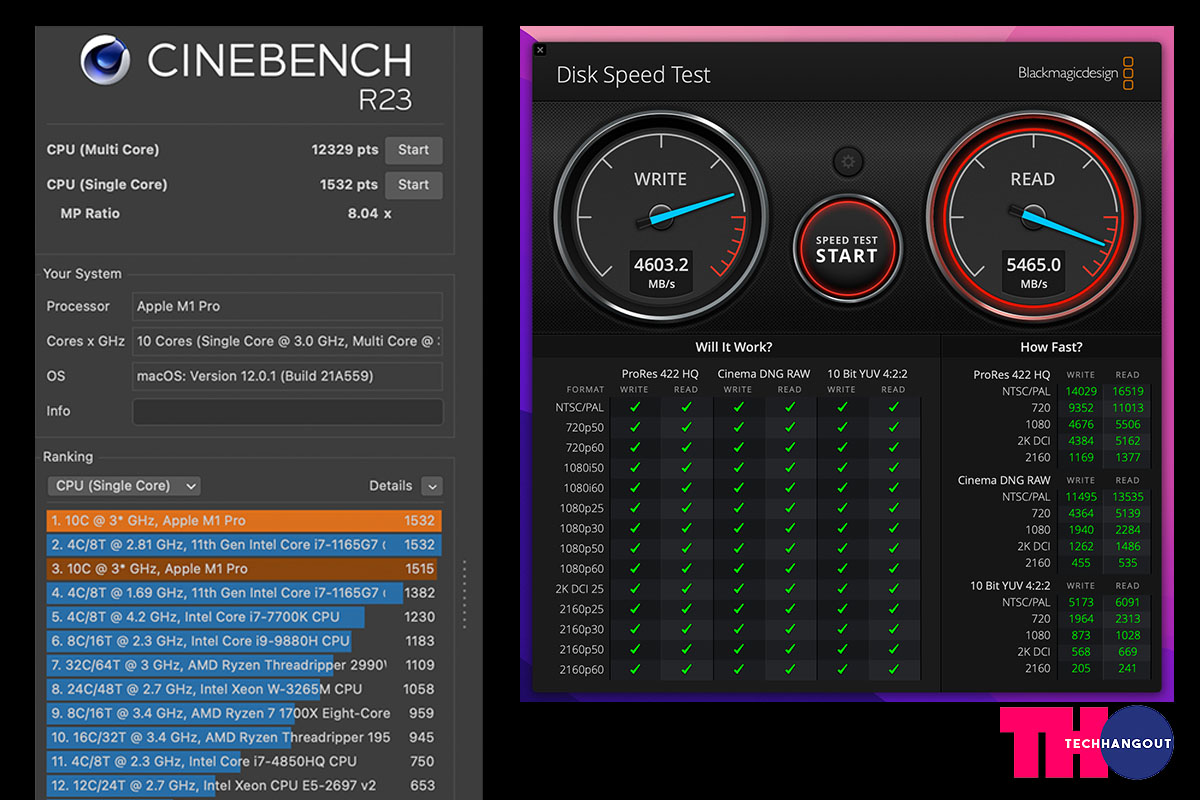Click the Blackmagicdesign logo

click(1076, 73)
